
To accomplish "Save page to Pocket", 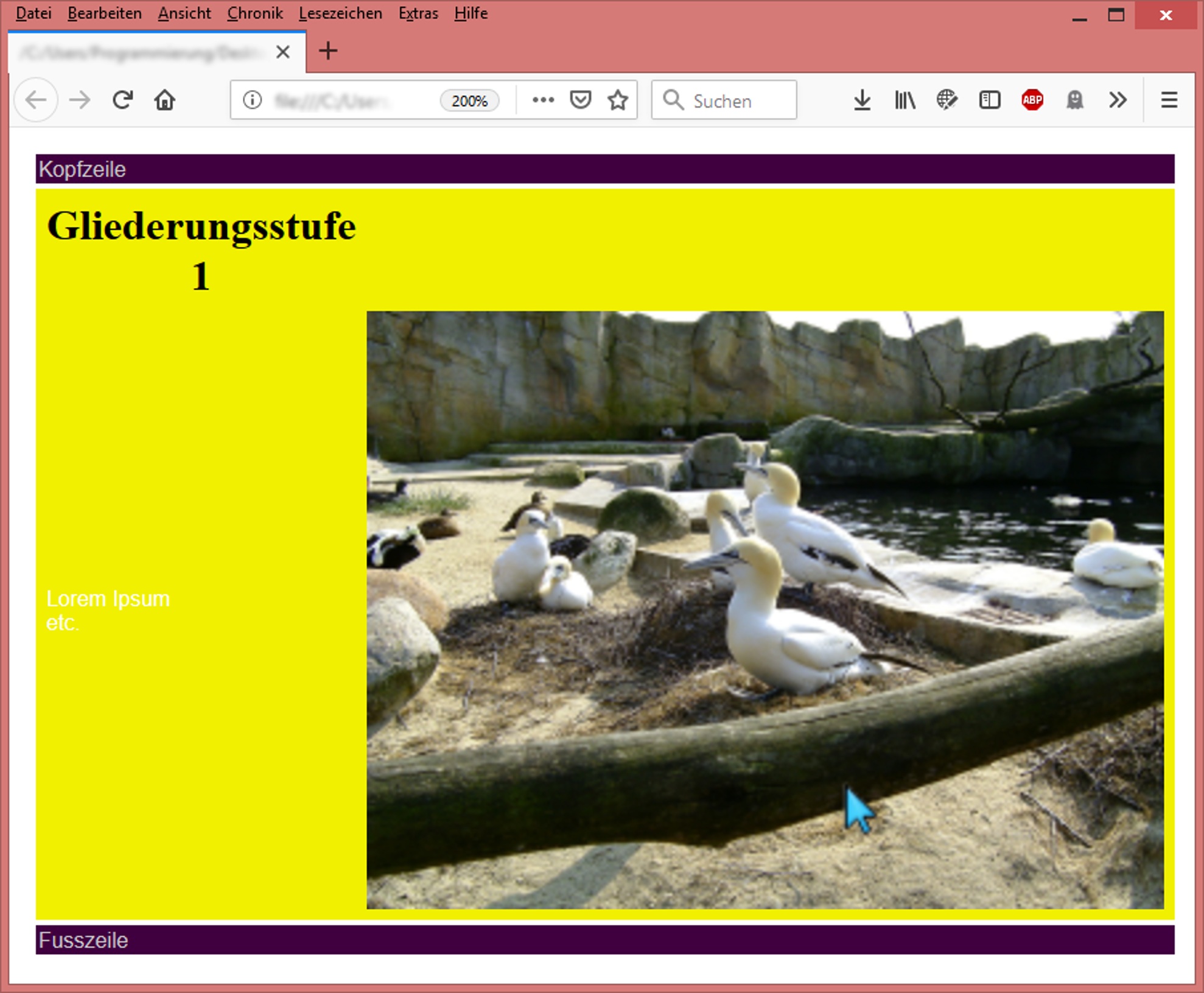I will tap(581, 100).
